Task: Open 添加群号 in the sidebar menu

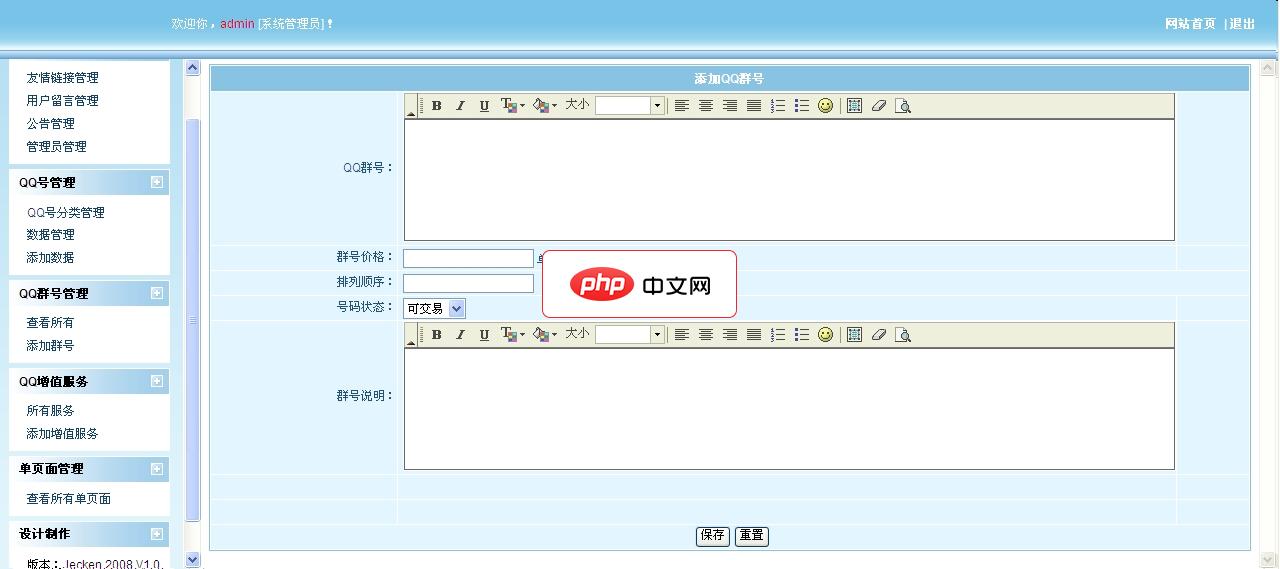Action: tap(50, 346)
